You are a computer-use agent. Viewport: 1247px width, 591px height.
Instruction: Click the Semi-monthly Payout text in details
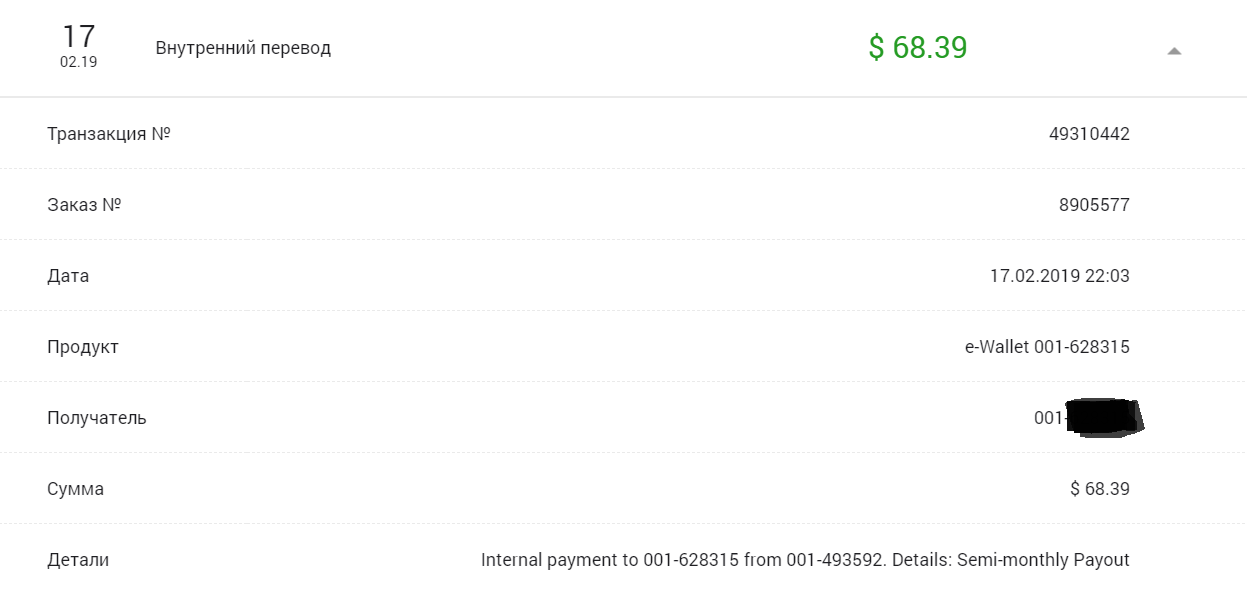pos(1043,560)
